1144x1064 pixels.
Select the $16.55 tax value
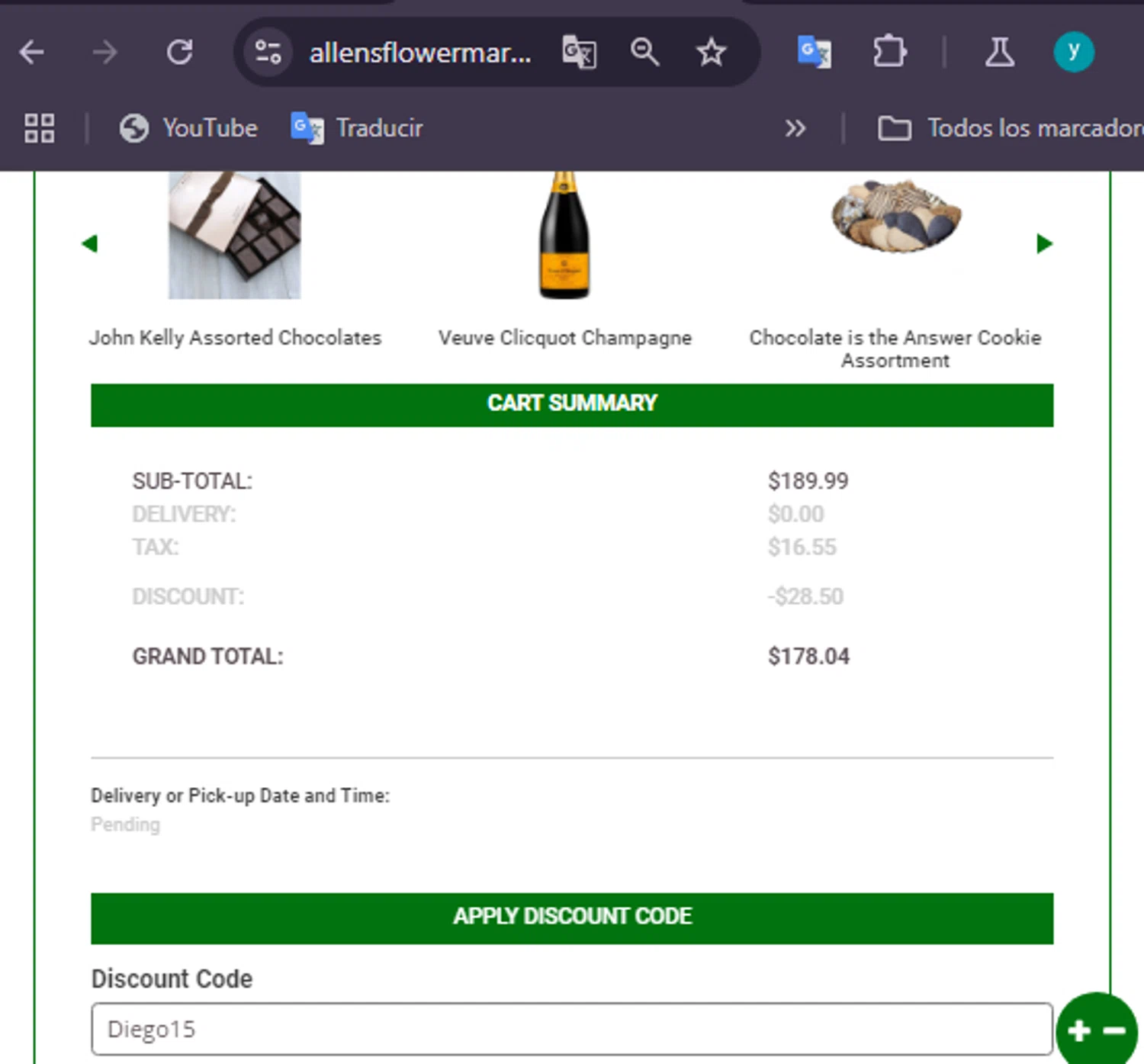click(802, 547)
